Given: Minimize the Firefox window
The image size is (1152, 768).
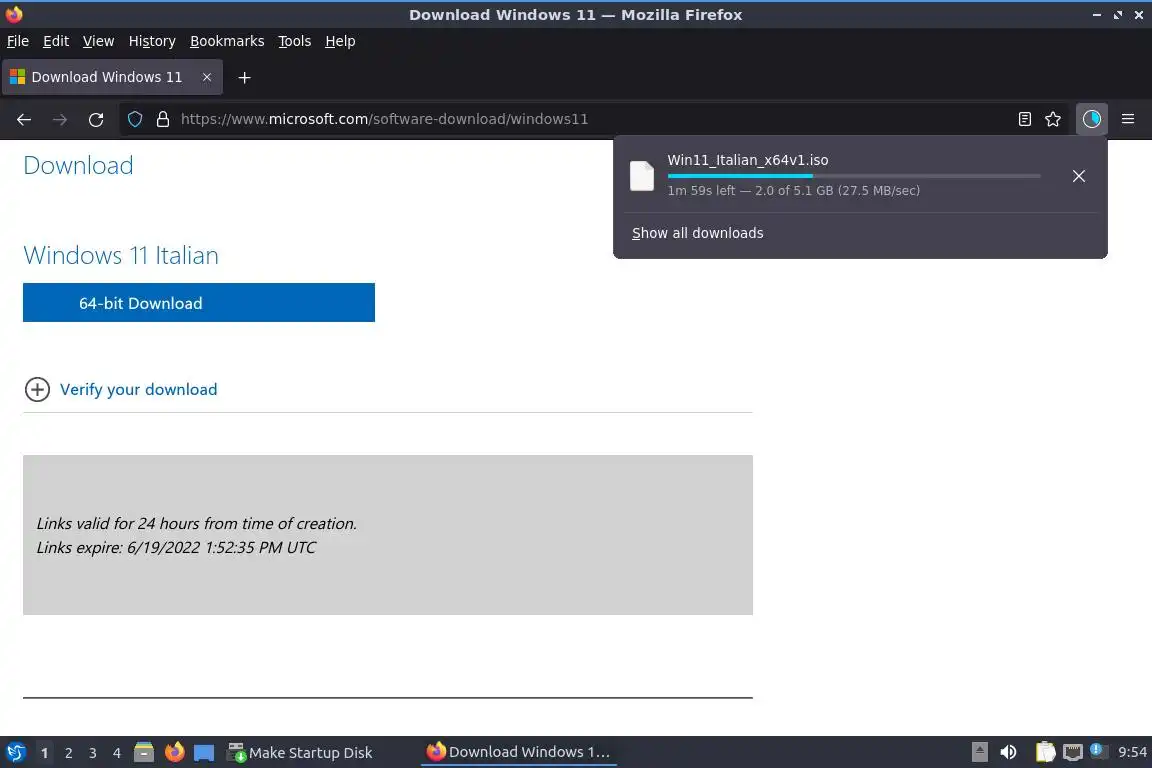Looking at the screenshot, I should pyautogui.click(x=1097, y=15).
